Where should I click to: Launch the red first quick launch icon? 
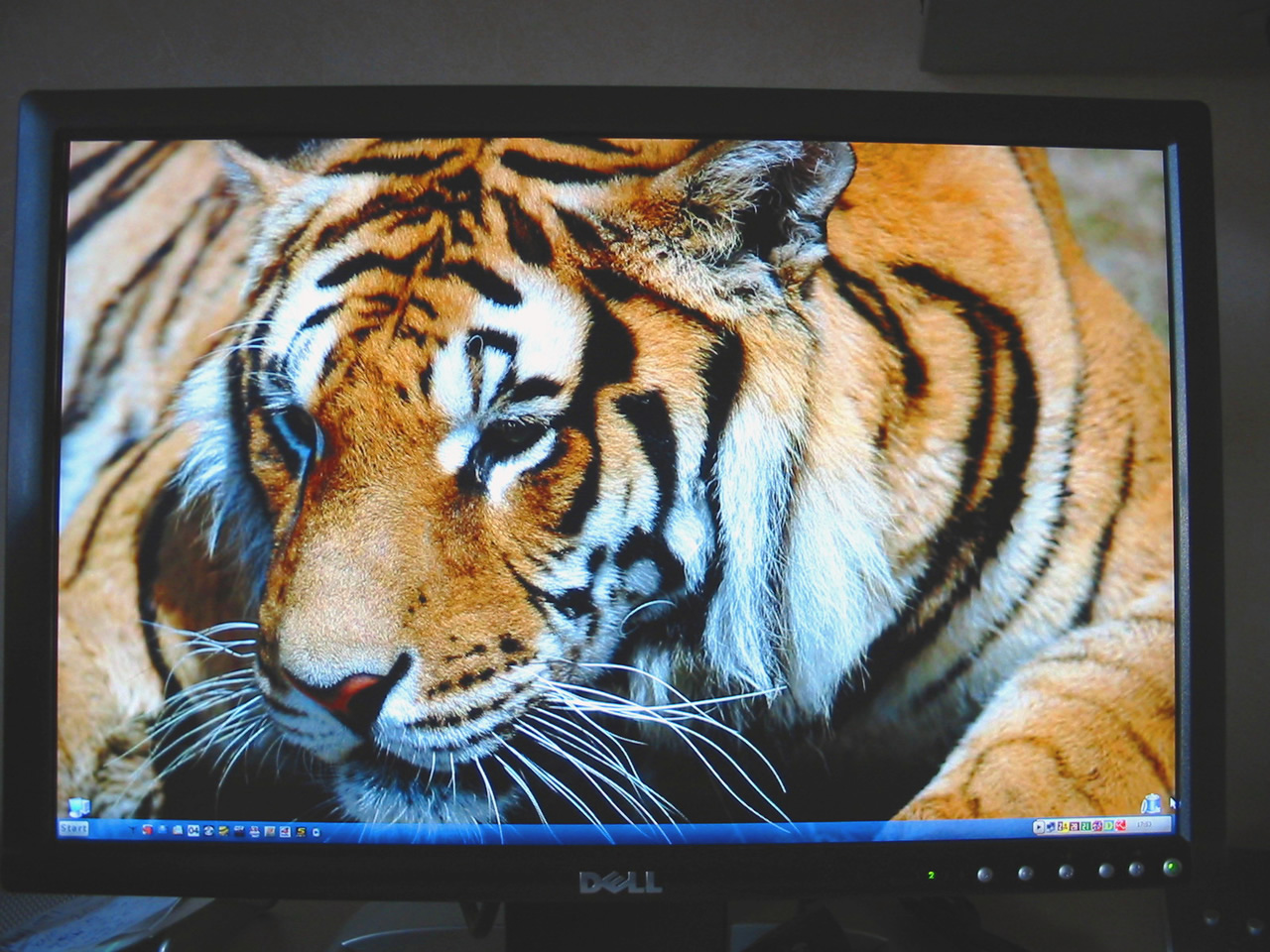pyautogui.click(x=148, y=830)
